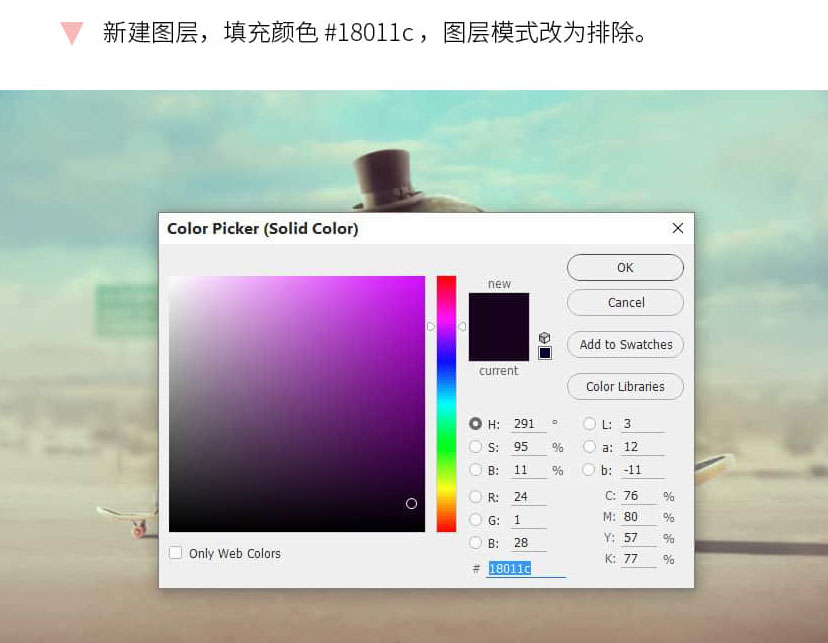Close the Color Picker dialog with X
The width and height of the screenshot is (828, 643).
pyautogui.click(x=678, y=228)
